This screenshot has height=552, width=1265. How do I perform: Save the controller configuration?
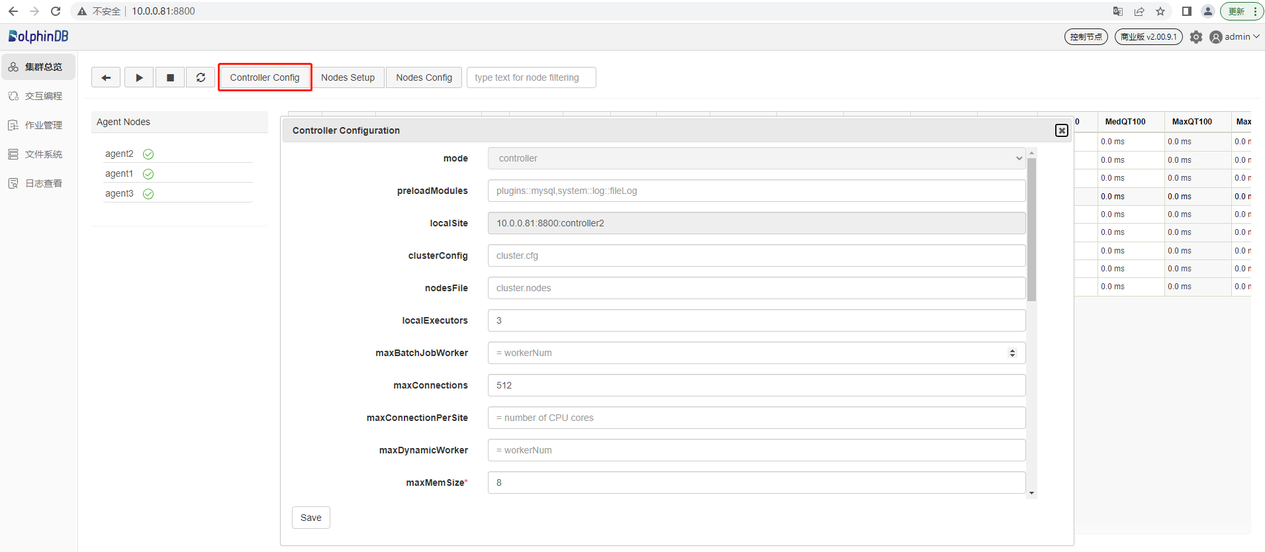click(311, 517)
